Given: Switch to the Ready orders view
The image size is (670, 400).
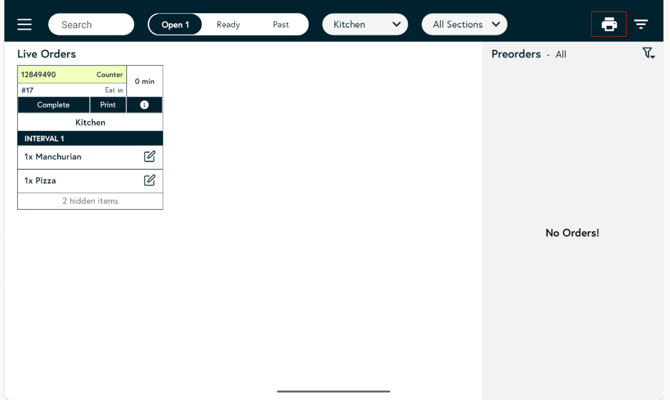Looking at the screenshot, I should (228, 25).
